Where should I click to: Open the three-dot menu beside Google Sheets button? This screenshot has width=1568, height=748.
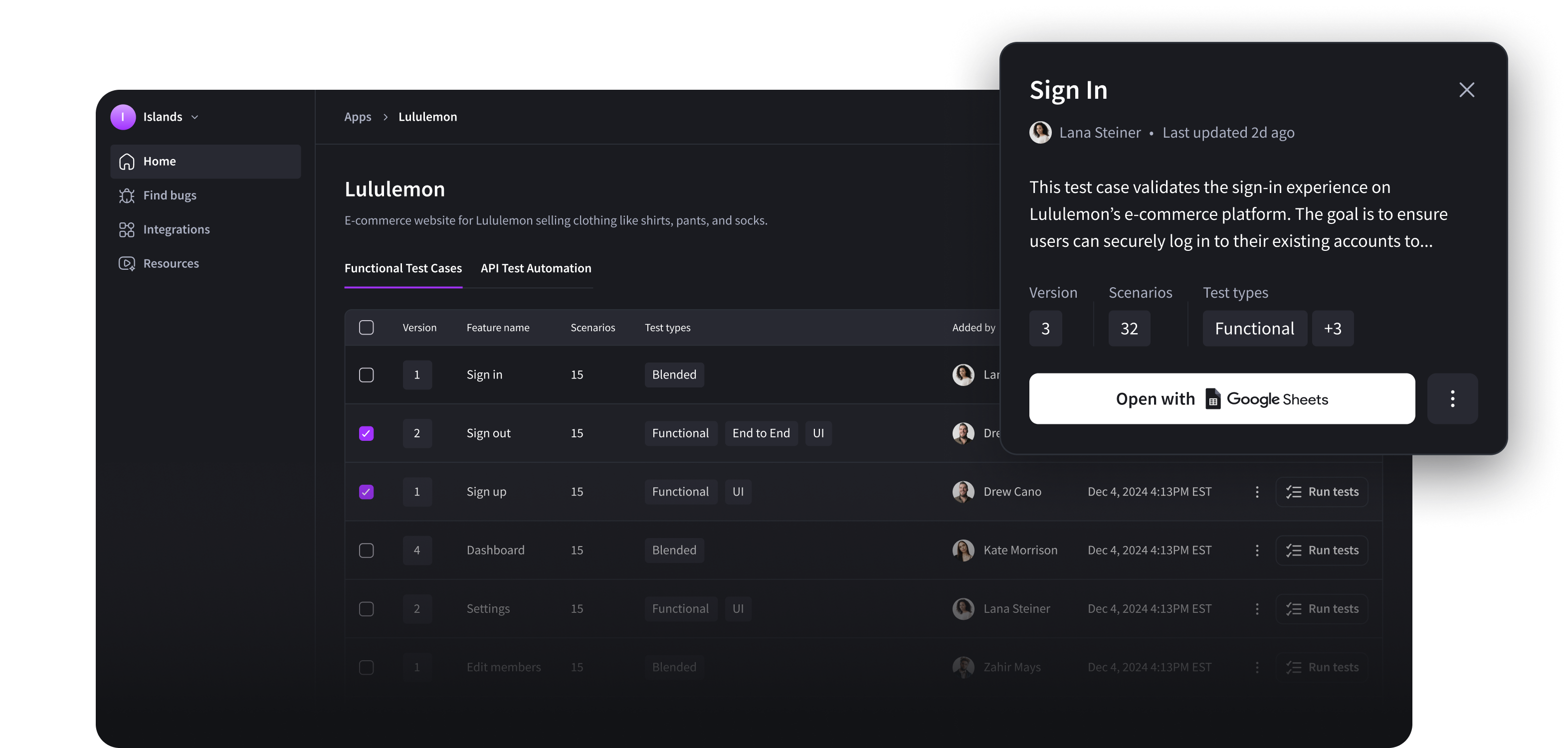tap(1453, 398)
